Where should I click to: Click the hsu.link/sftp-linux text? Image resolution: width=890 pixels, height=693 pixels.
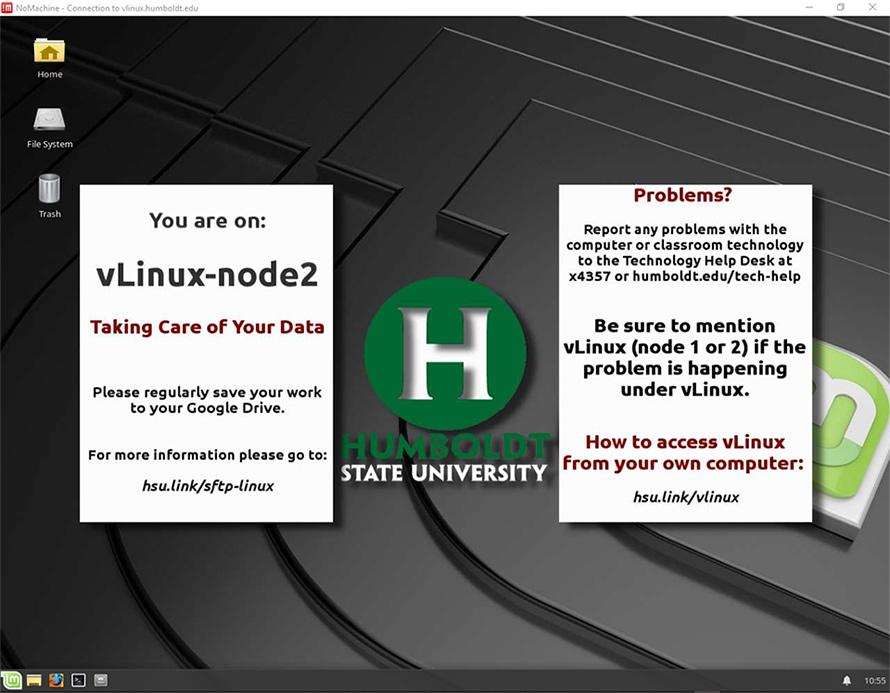click(x=208, y=486)
